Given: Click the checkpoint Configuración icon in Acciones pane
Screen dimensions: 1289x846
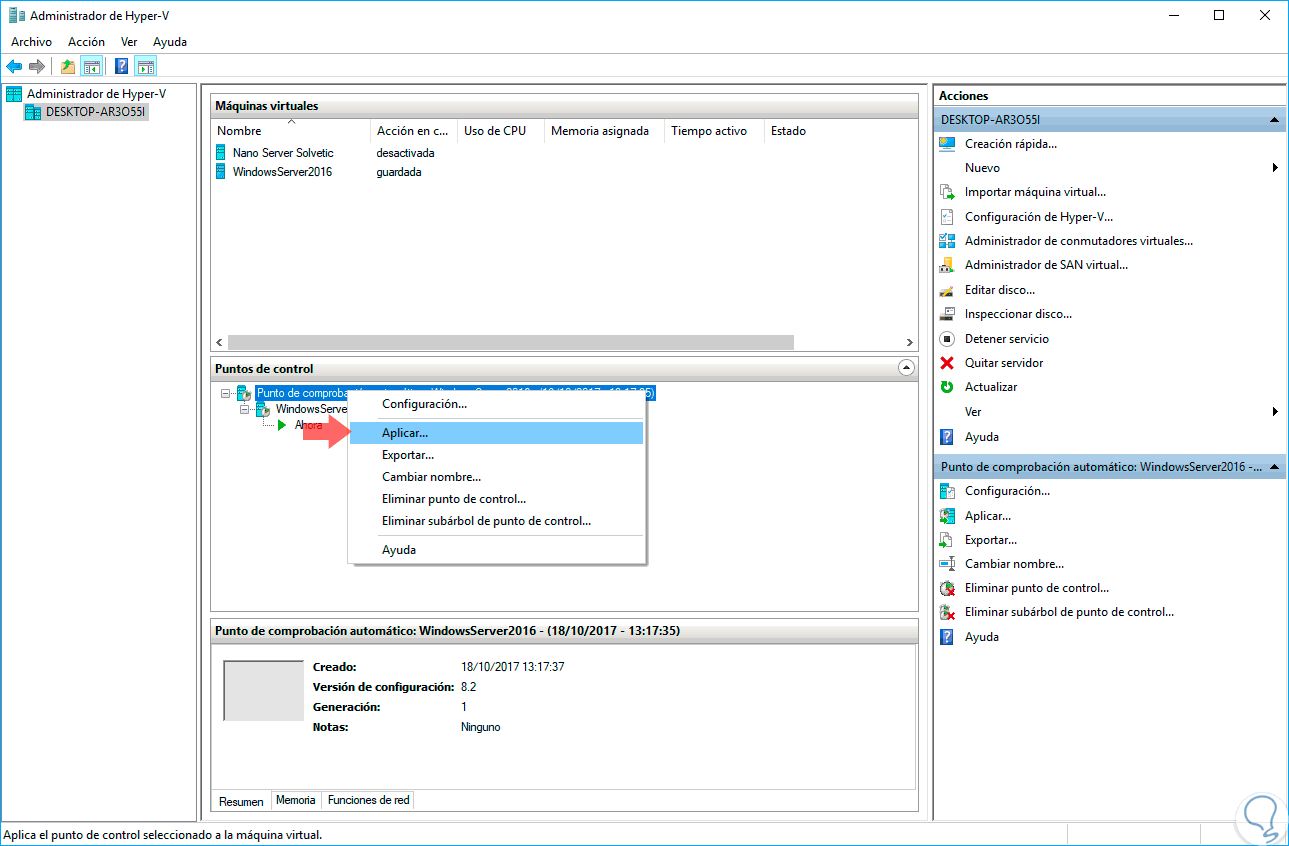Looking at the screenshot, I should point(948,491).
